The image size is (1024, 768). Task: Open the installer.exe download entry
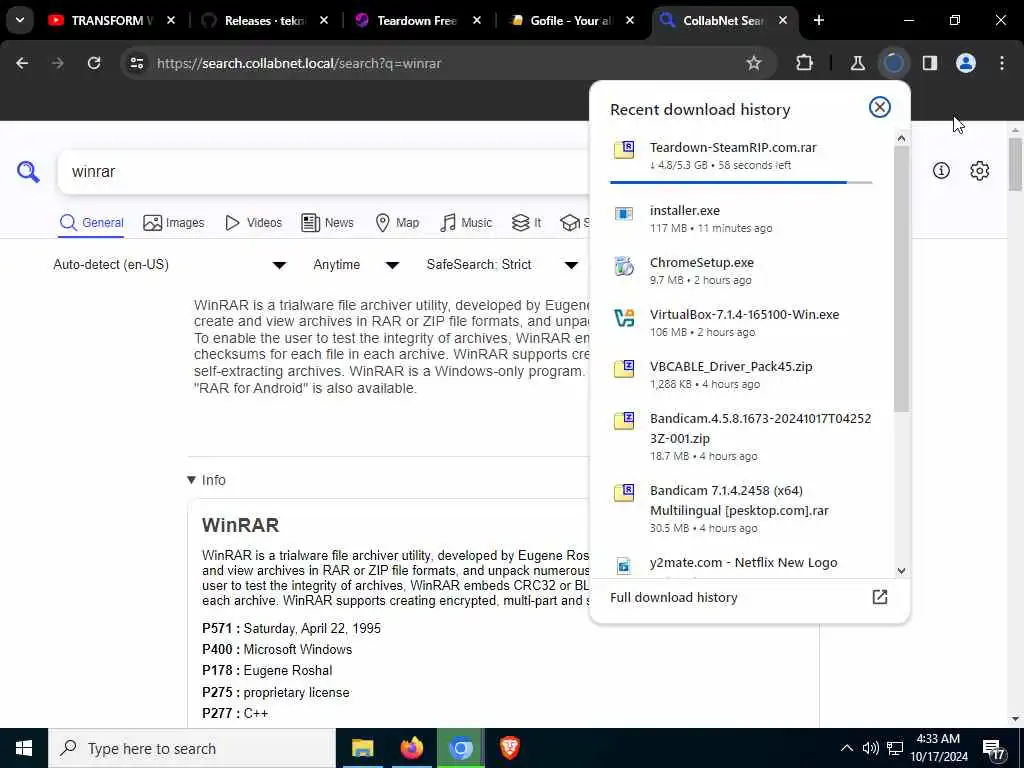click(x=741, y=218)
